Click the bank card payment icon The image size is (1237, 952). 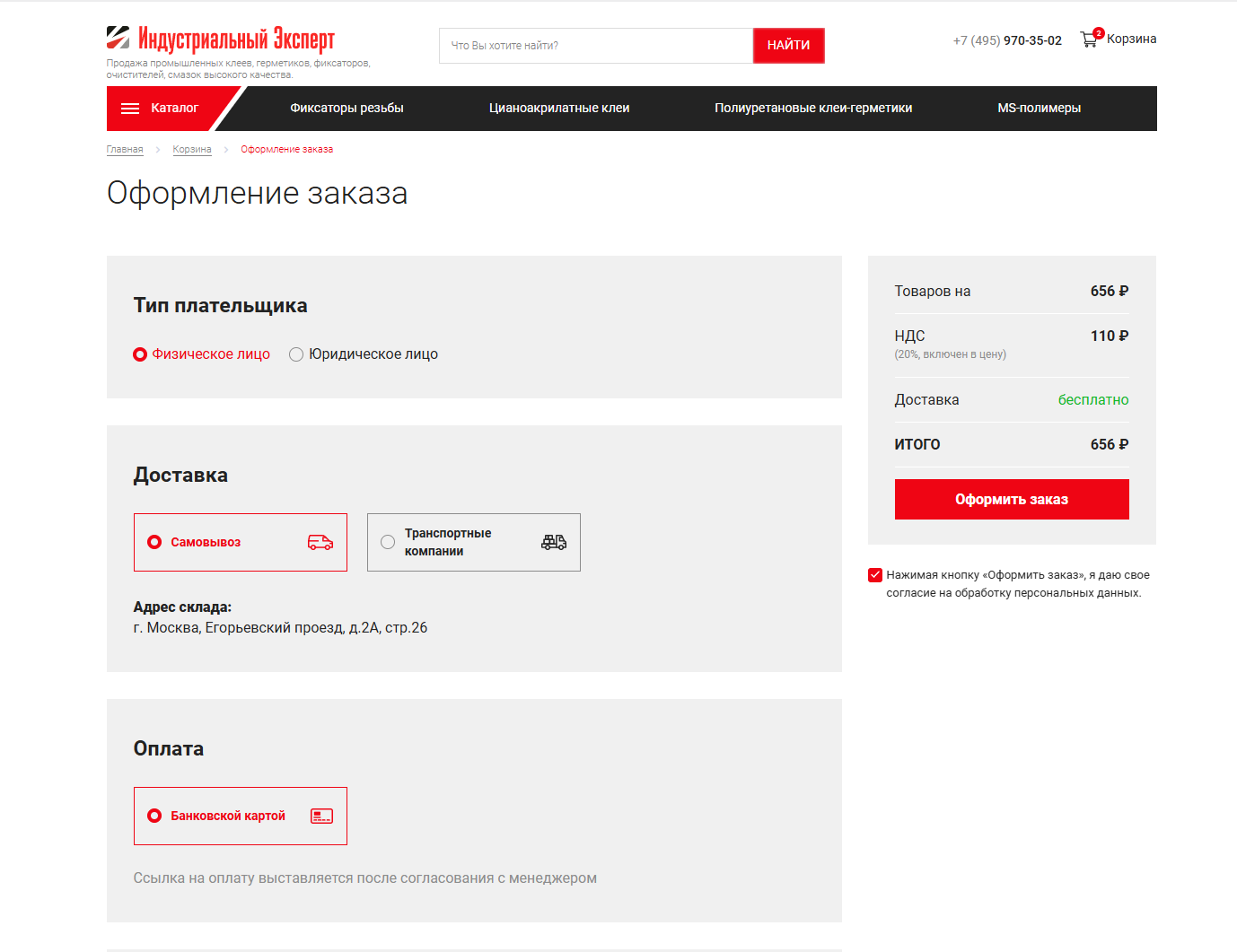point(321,816)
